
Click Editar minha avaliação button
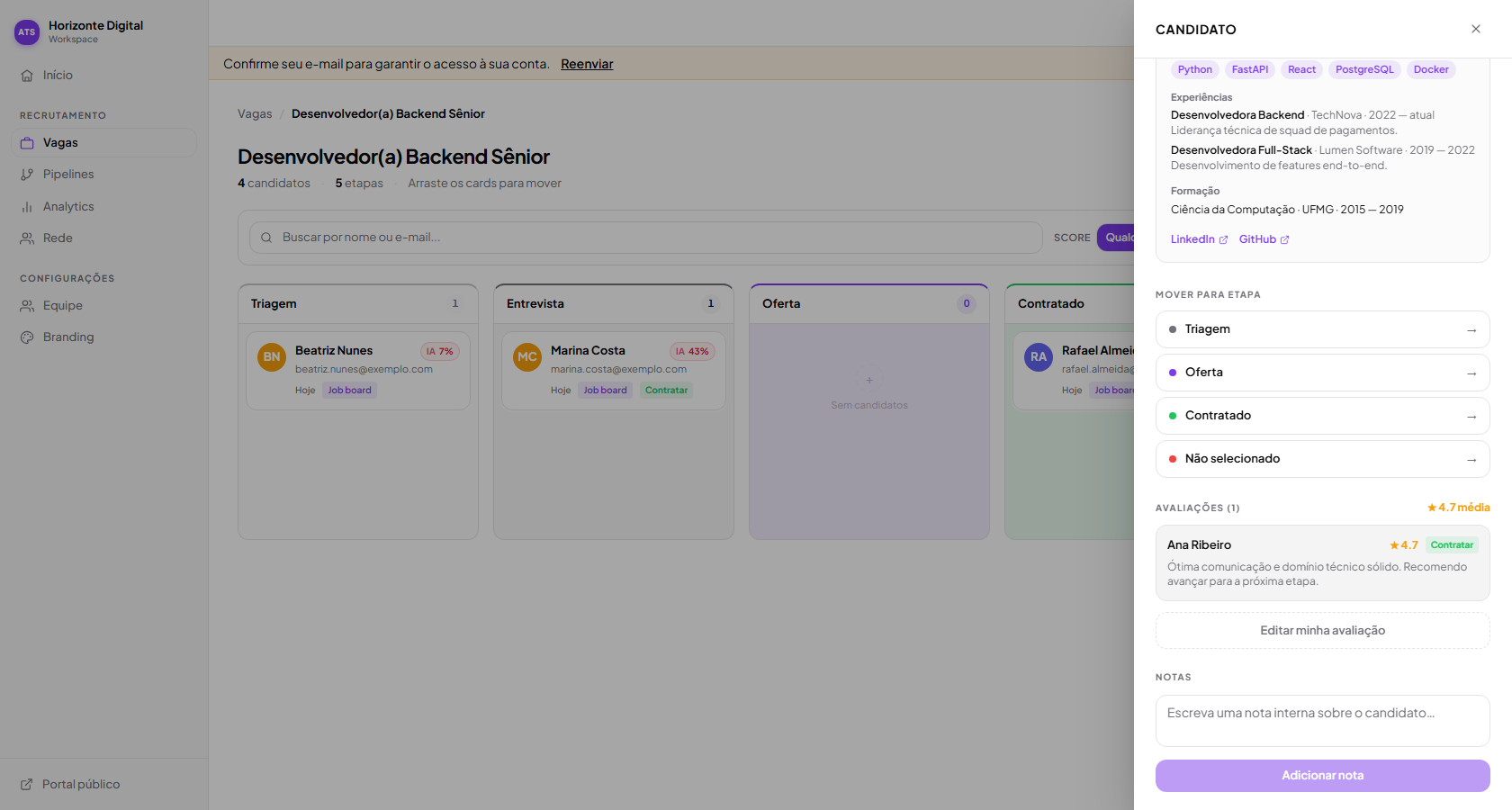1322,631
